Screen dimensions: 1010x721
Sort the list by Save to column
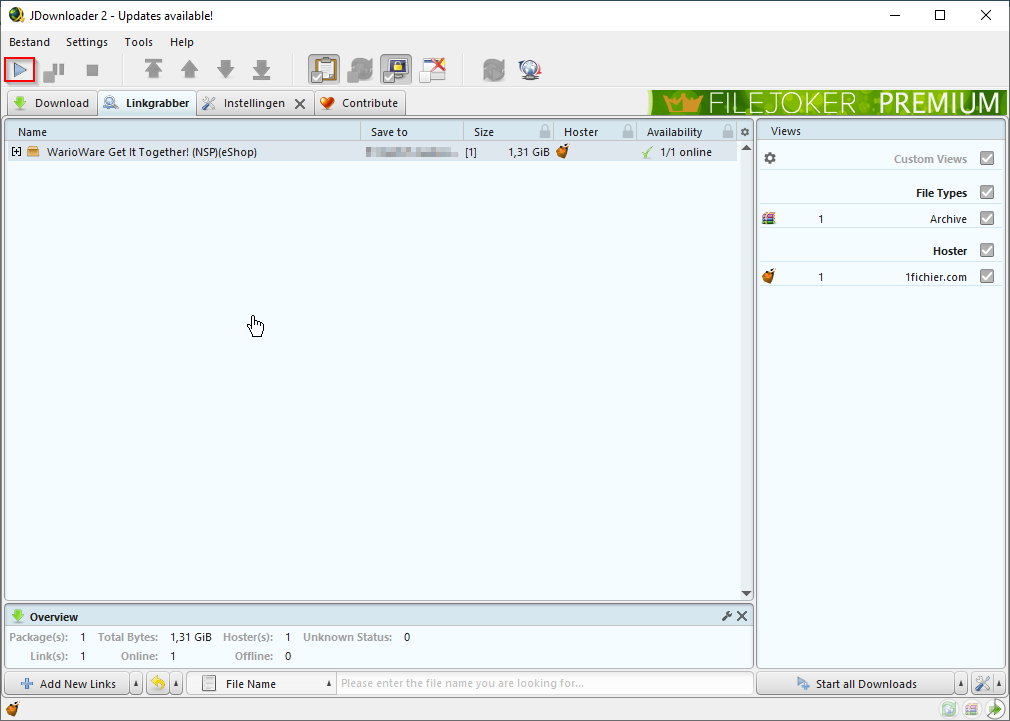[x=412, y=131]
